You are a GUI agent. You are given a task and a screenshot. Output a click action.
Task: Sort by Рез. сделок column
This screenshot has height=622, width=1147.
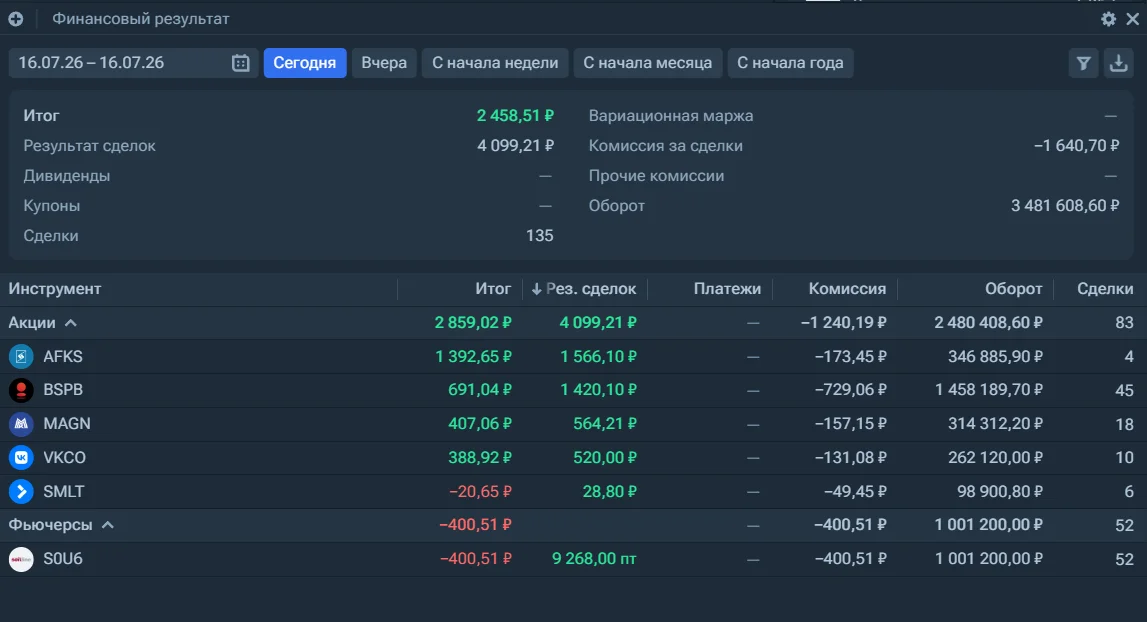(x=584, y=289)
